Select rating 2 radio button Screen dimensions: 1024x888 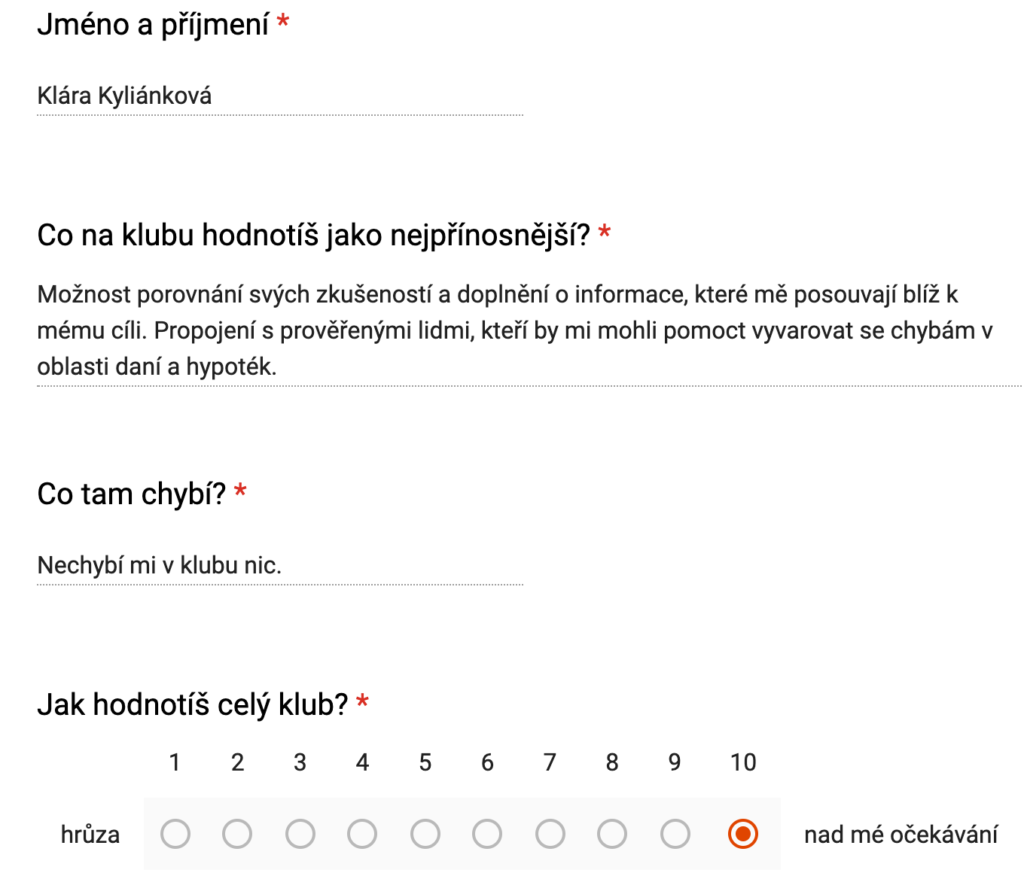[237, 834]
